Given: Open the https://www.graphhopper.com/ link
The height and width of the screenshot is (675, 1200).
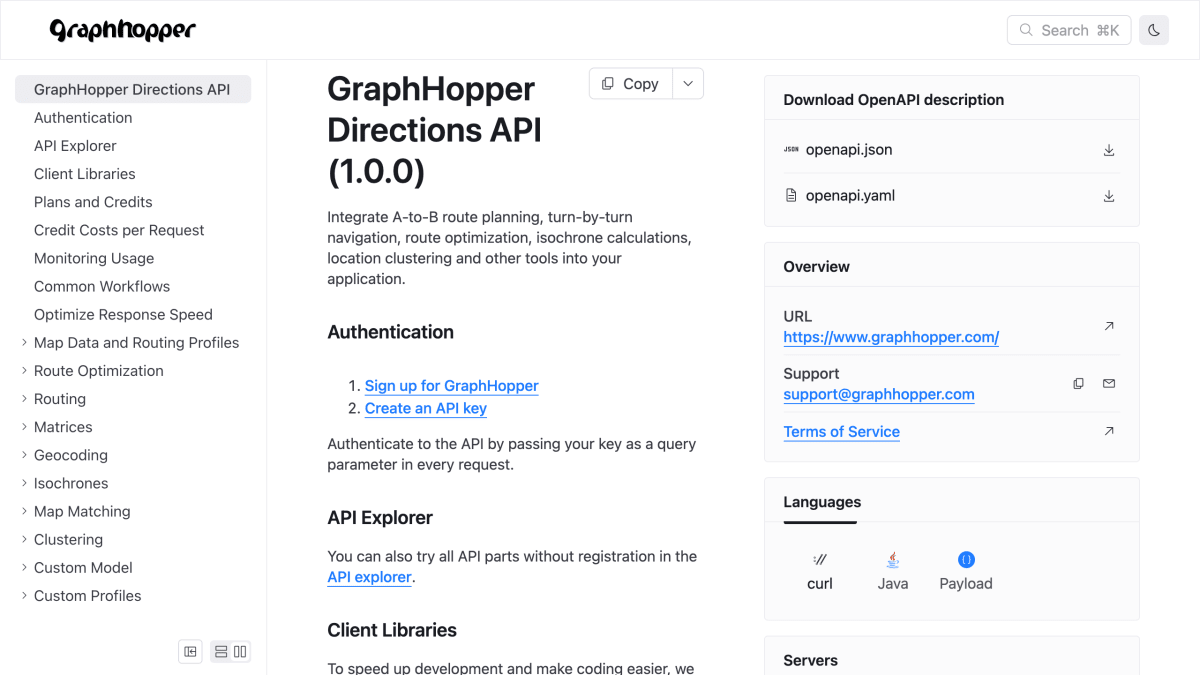Looking at the screenshot, I should click(891, 337).
